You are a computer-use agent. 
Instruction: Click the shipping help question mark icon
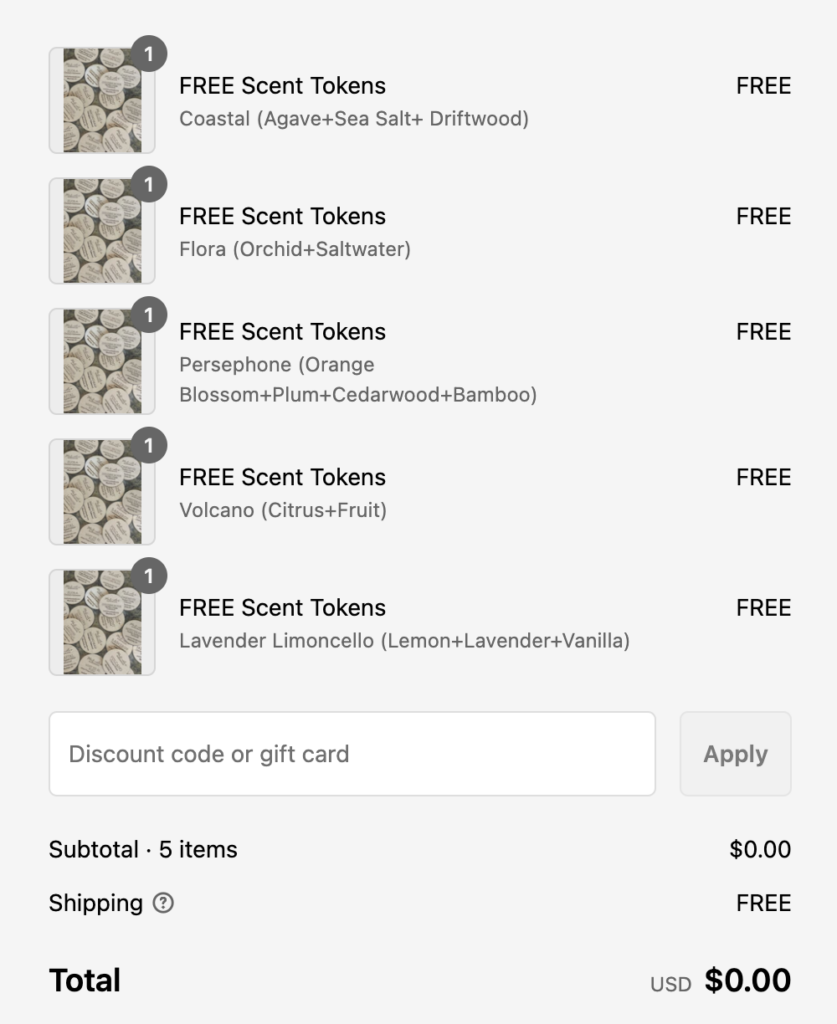click(x=163, y=903)
